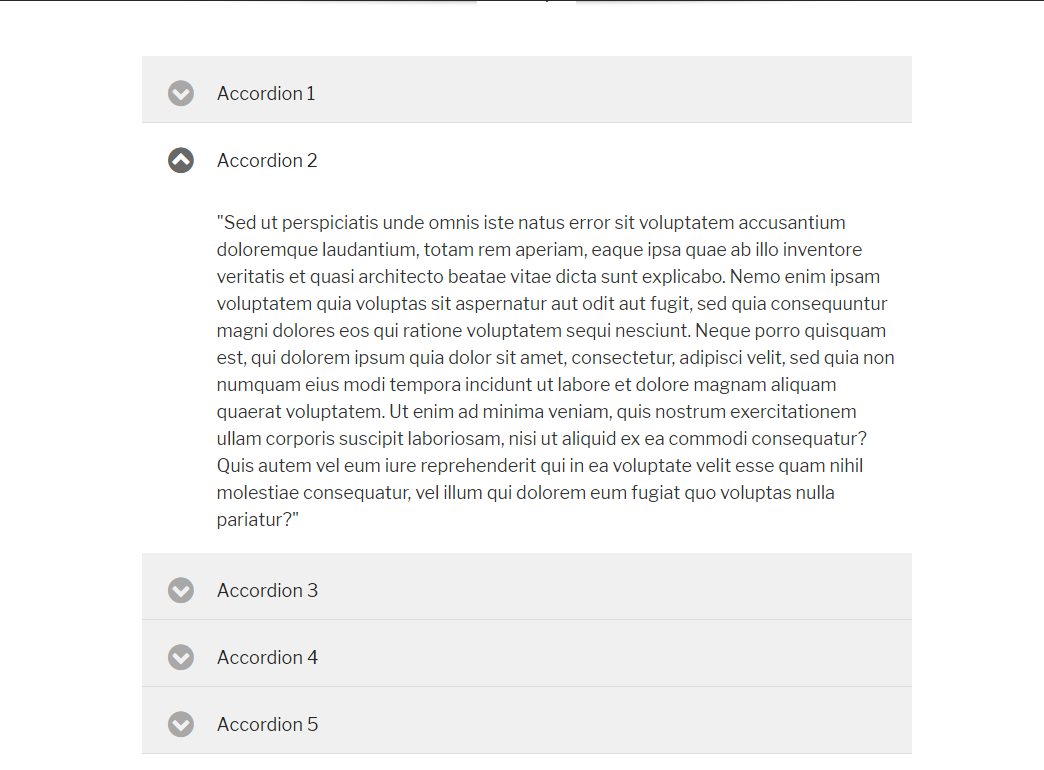This screenshot has height=770, width=1044.
Task: Toggle the Accordion 1 gray header bar
Action: (600, 90)
